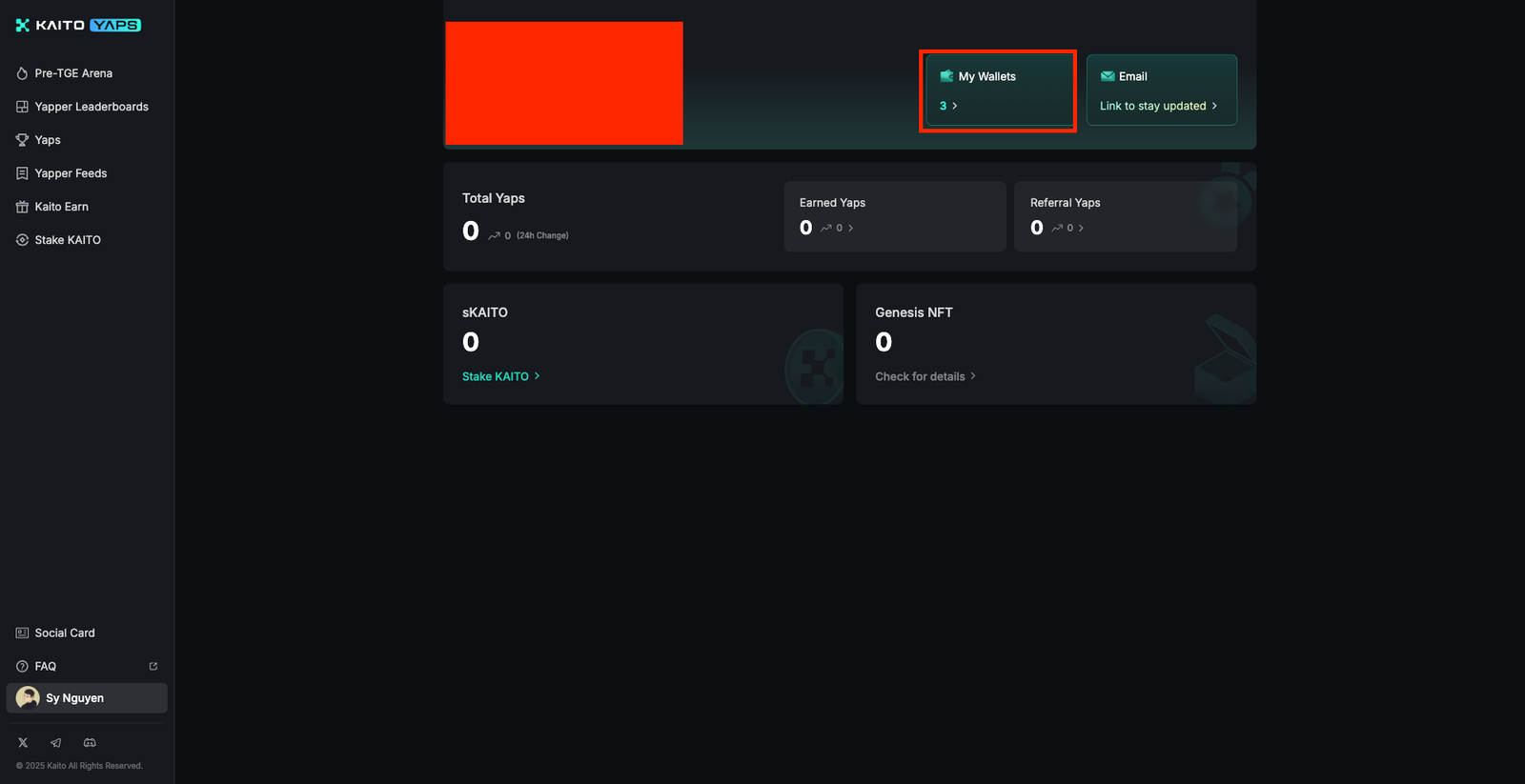Click Earned Yaps trend arrow icon
Image resolution: width=1525 pixels, height=784 pixels.
point(826,228)
